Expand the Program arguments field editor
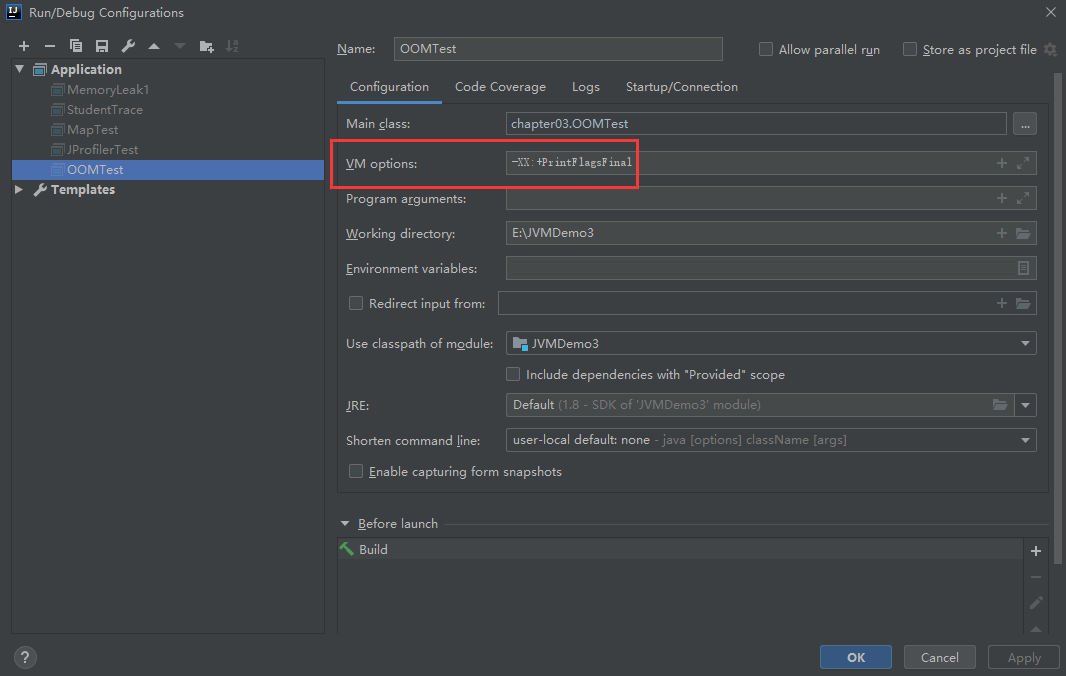Viewport: 1066px width, 676px height. tap(1023, 198)
